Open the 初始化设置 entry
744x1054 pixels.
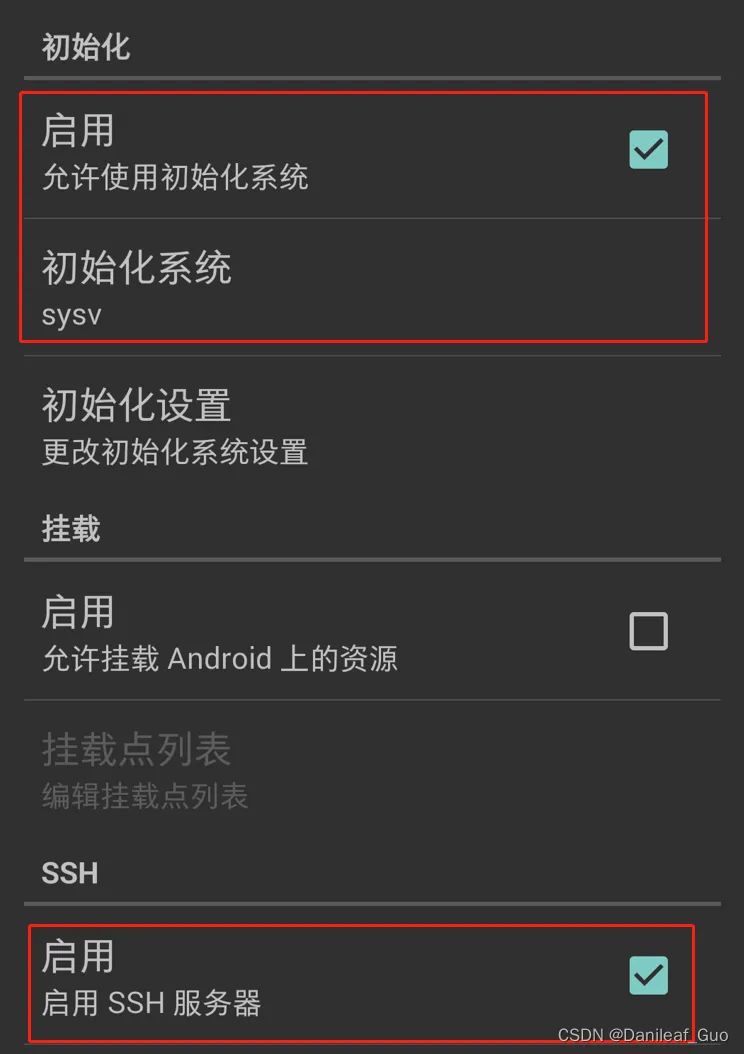pos(372,425)
